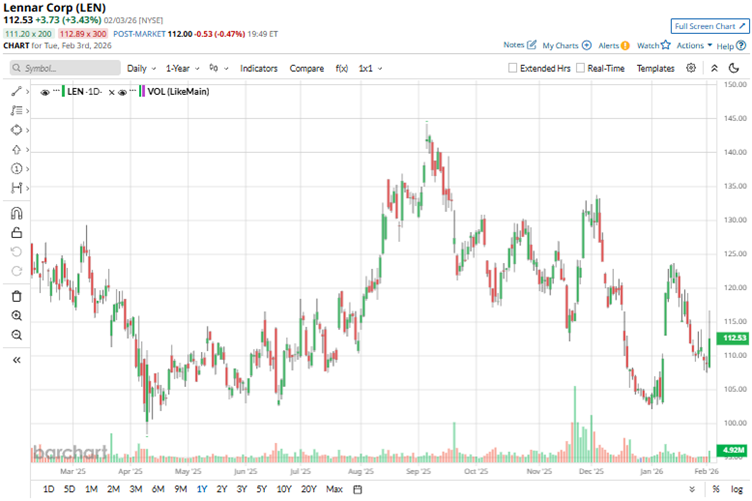This screenshot has height=501, width=752.
Task: Collapse the chart toolbar with double arrows
Action: point(714,68)
